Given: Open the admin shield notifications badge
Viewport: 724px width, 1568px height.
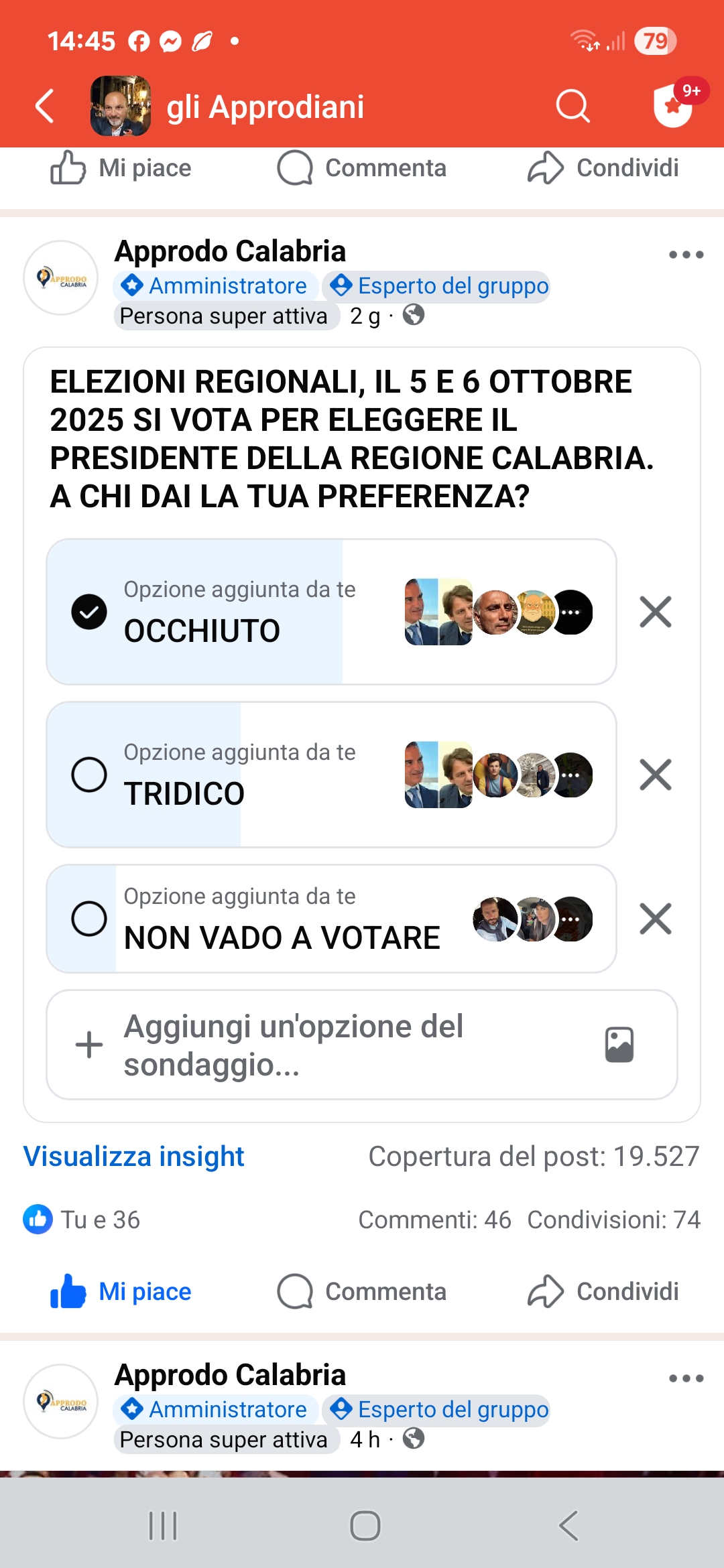Looking at the screenshot, I should (x=674, y=105).
